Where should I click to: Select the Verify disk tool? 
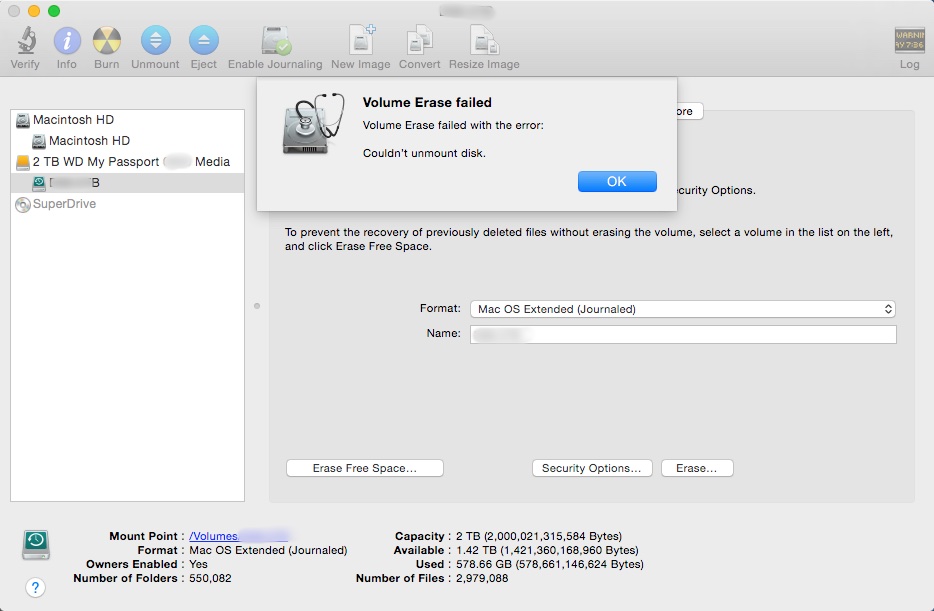click(25, 40)
